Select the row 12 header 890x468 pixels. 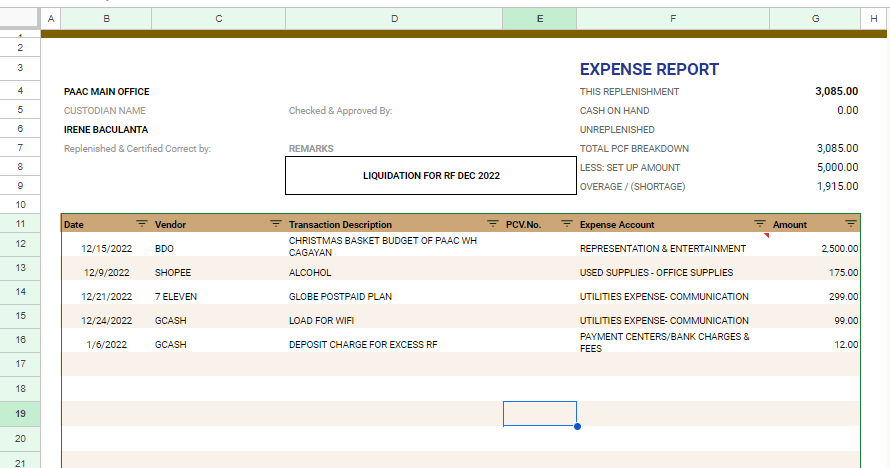[20, 244]
